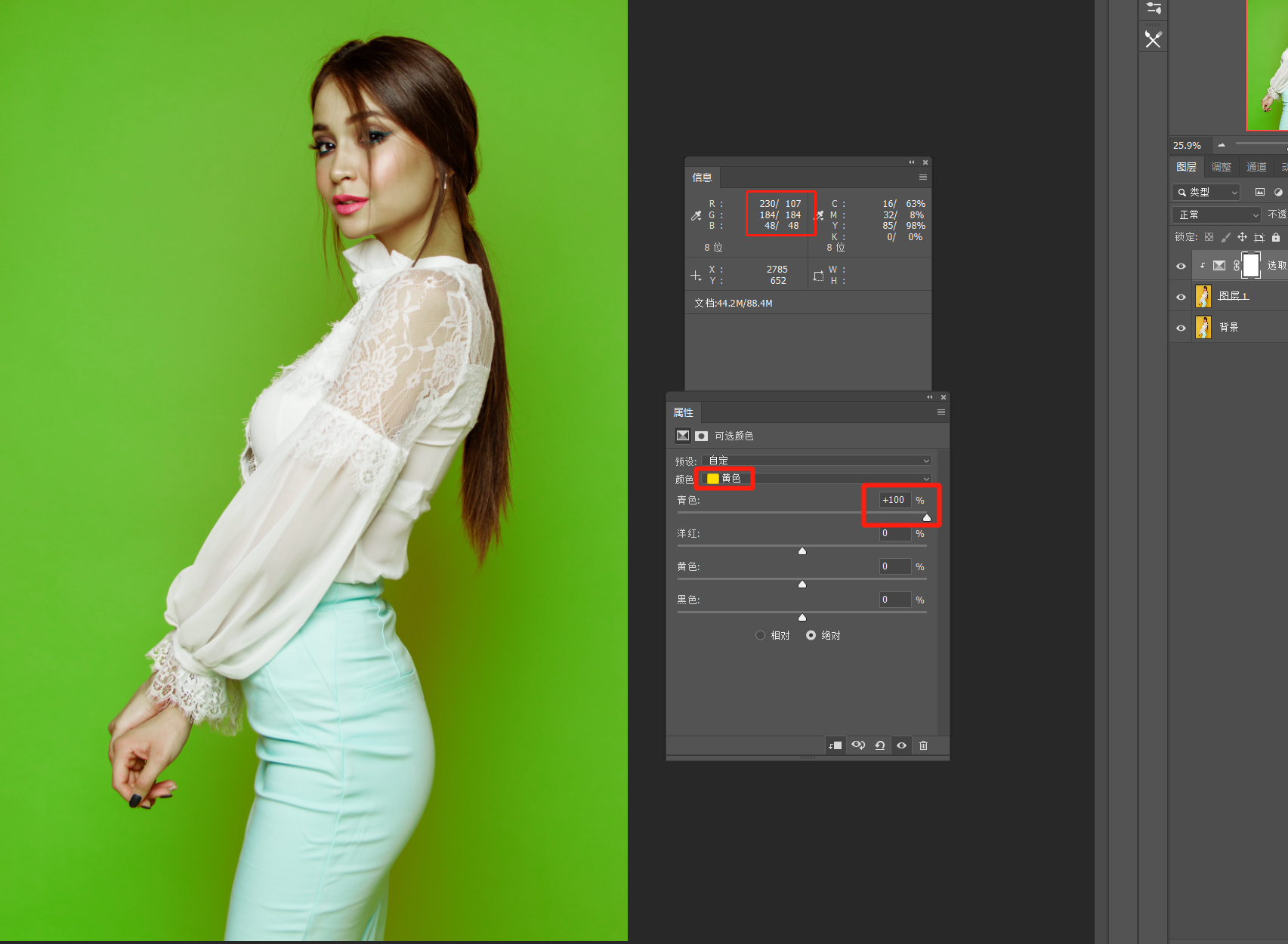Open the Info panel flyout menu
The image size is (1288, 944).
click(922, 177)
